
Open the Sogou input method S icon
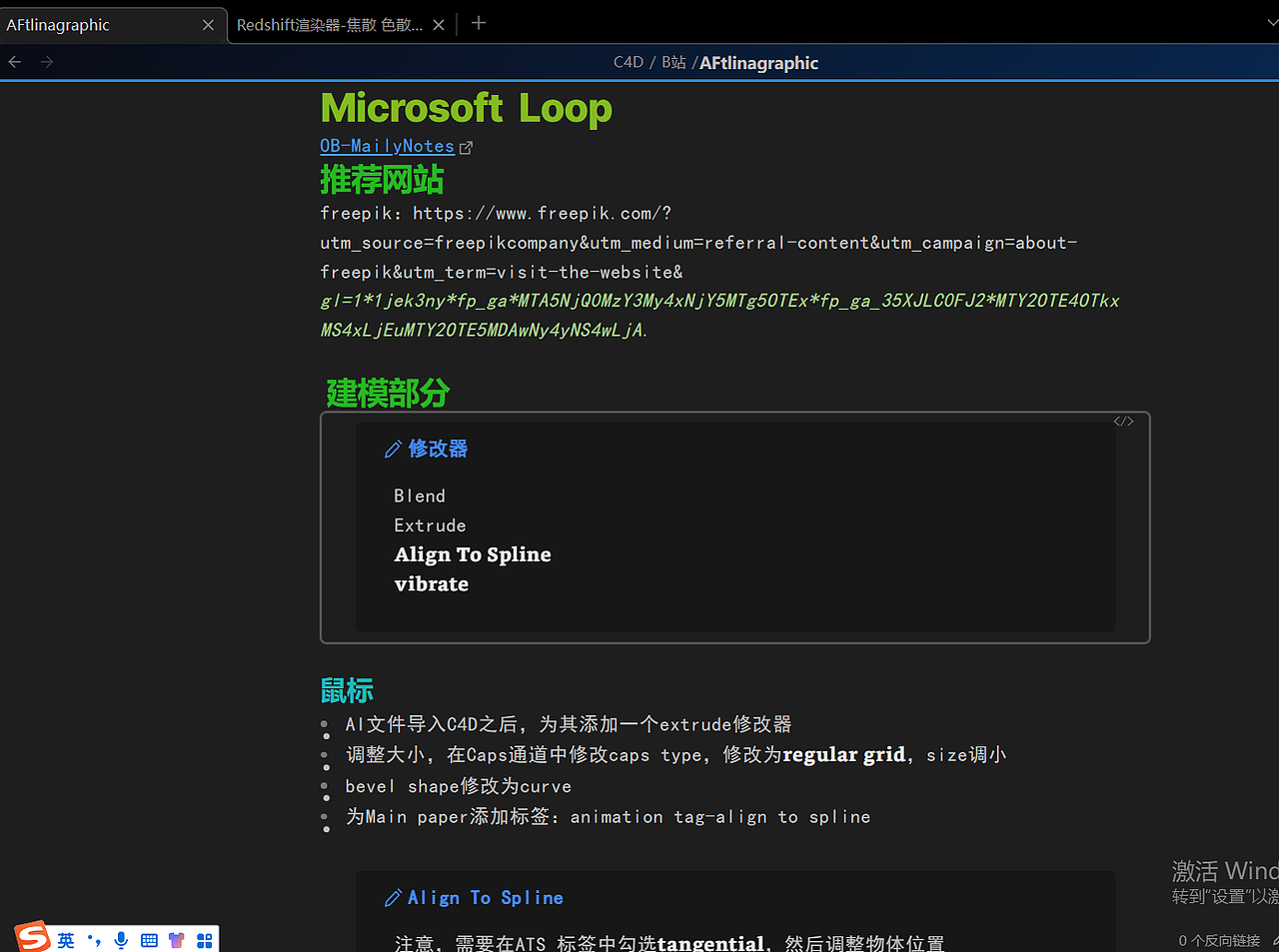(x=32, y=937)
